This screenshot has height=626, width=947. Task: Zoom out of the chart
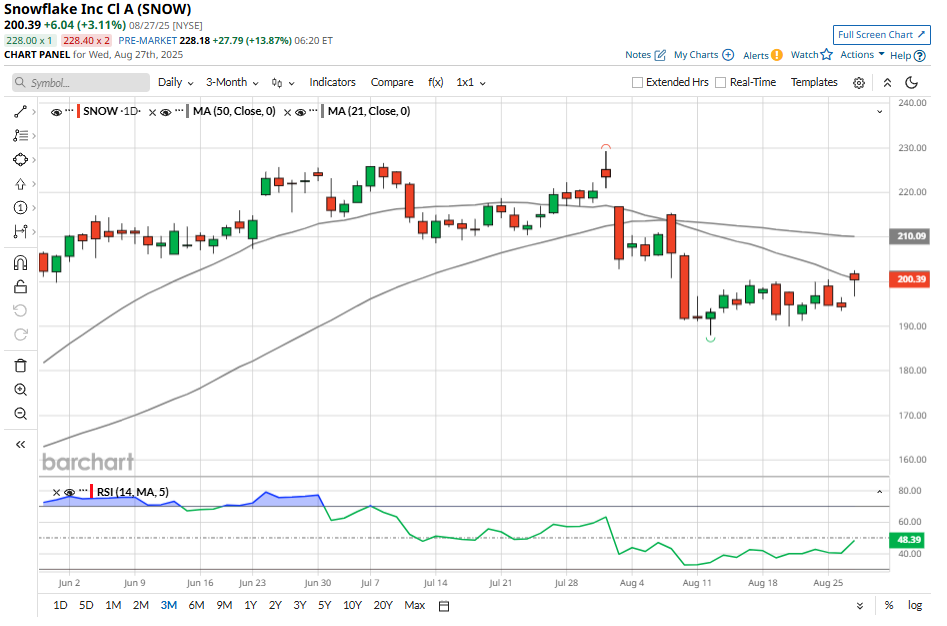pos(20,414)
